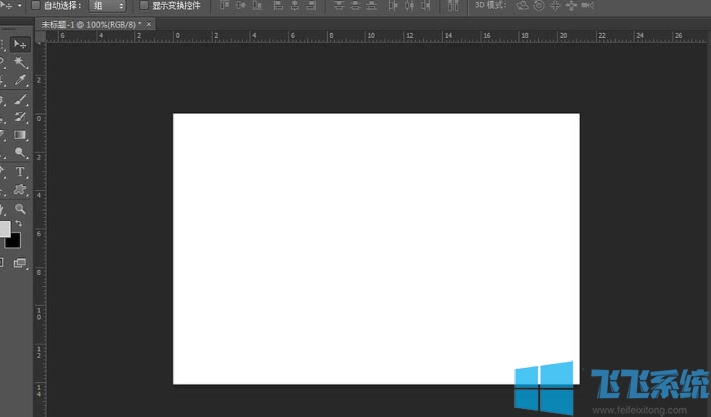Select the Move tool in the toolbox
The width and height of the screenshot is (711, 417).
coord(20,45)
